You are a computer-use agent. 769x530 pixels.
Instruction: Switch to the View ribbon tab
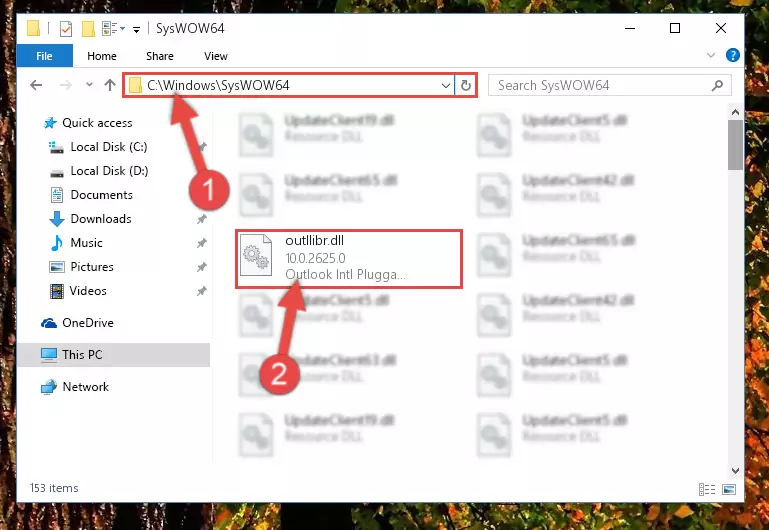(216, 56)
